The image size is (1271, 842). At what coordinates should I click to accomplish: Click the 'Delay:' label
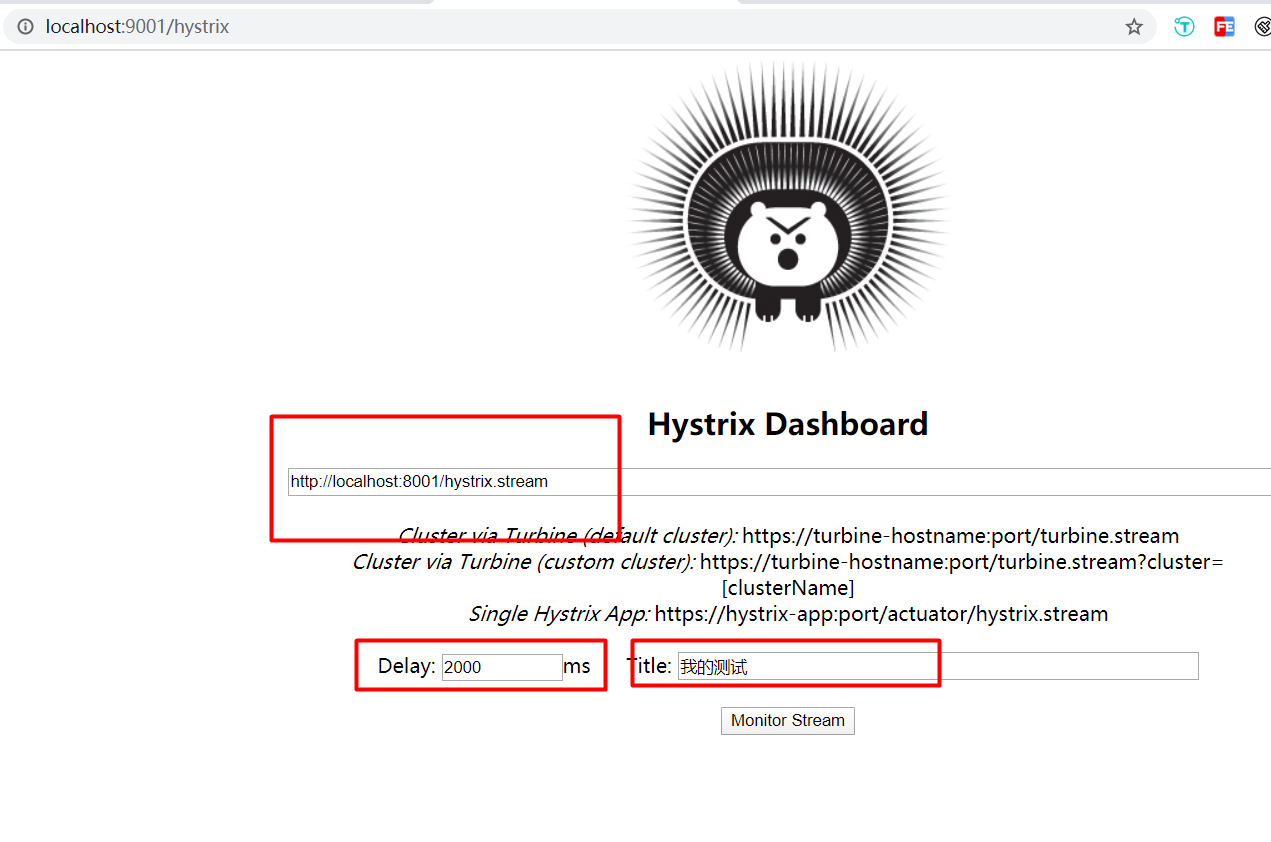pos(407,666)
